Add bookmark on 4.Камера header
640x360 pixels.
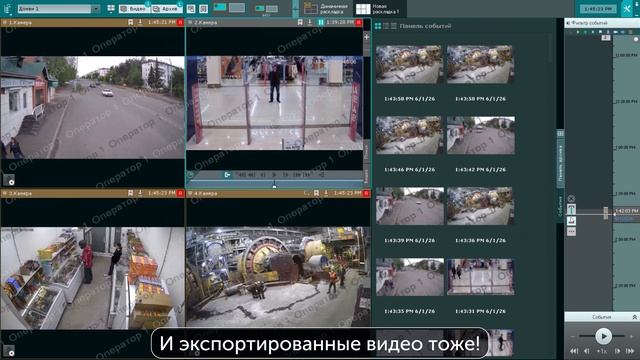click(316, 193)
